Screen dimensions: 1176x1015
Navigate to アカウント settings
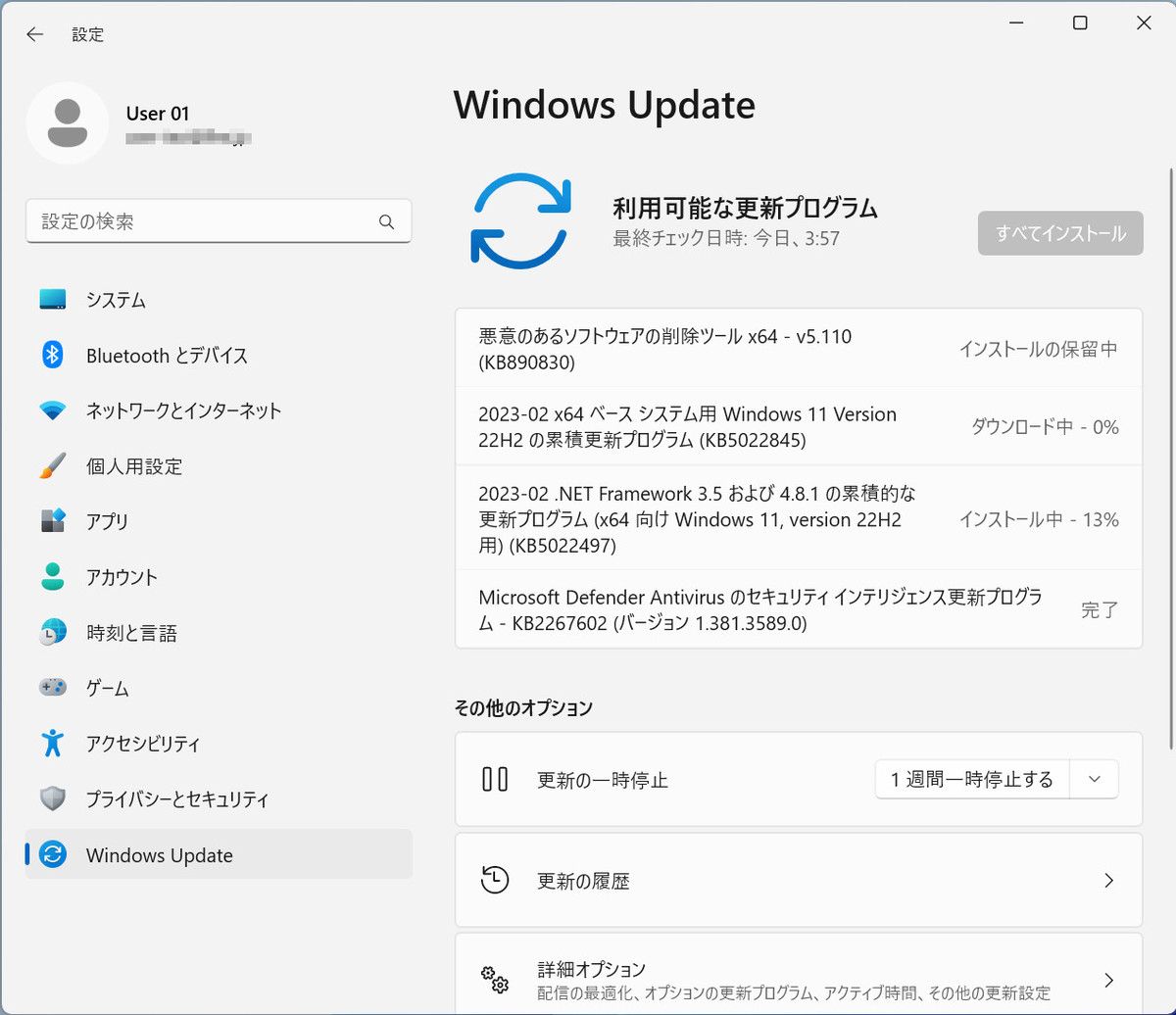[219, 577]
